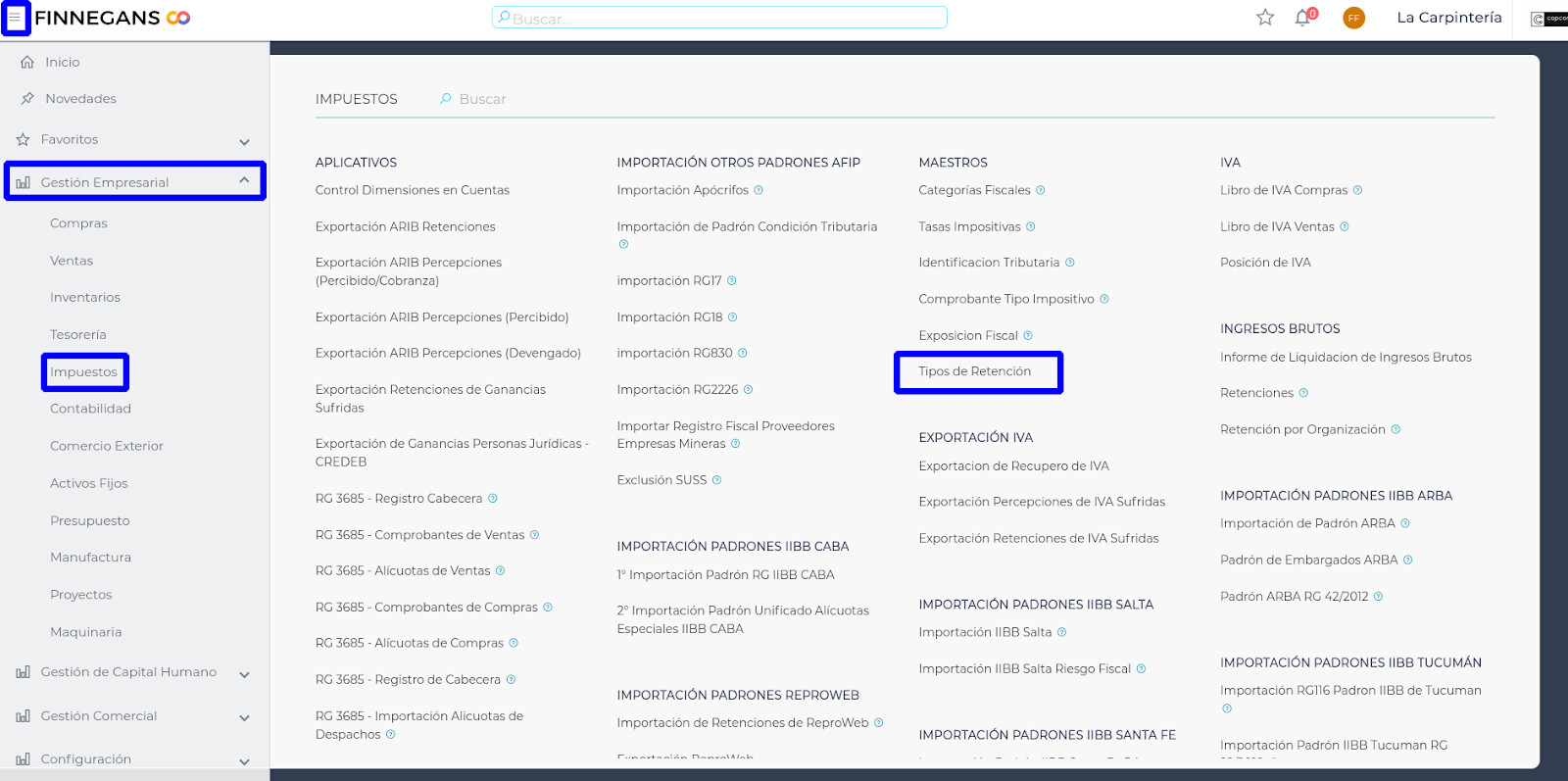This screenshot has width=1568, height=781.
Task: Click the info icon beside Libro de IVA Ventas
Action: (1345, 226)
